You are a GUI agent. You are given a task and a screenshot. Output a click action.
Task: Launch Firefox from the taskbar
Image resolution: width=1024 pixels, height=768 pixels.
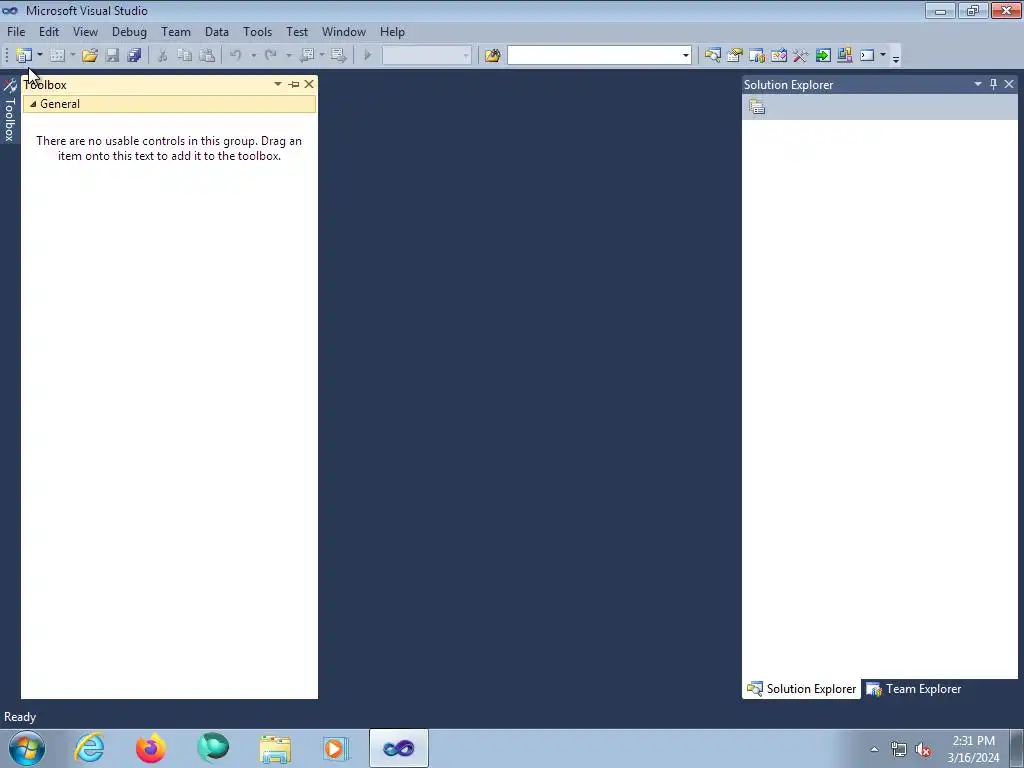[x=151, y=748]
